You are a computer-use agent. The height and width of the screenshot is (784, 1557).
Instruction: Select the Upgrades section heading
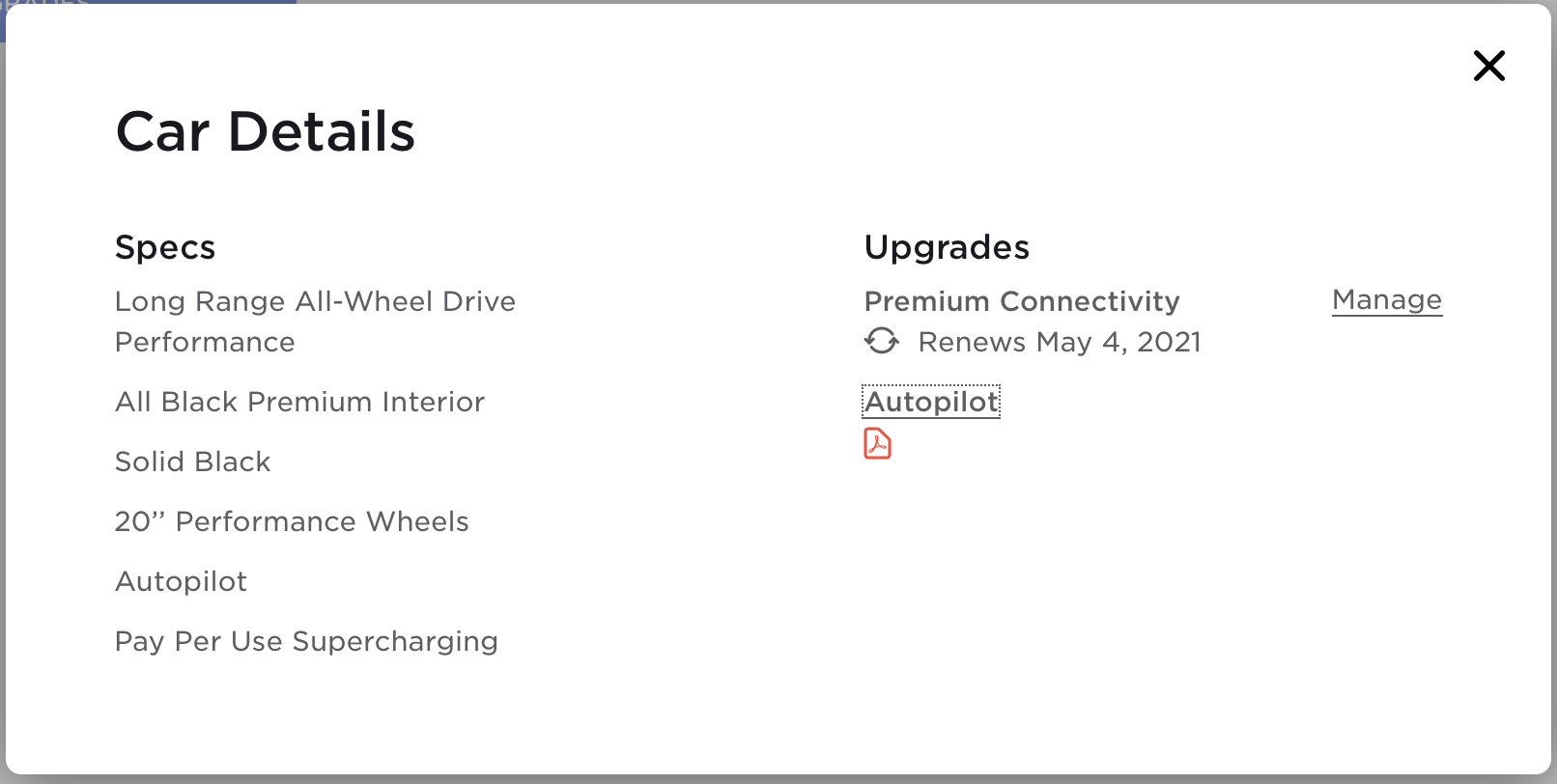tap(947, 247)
